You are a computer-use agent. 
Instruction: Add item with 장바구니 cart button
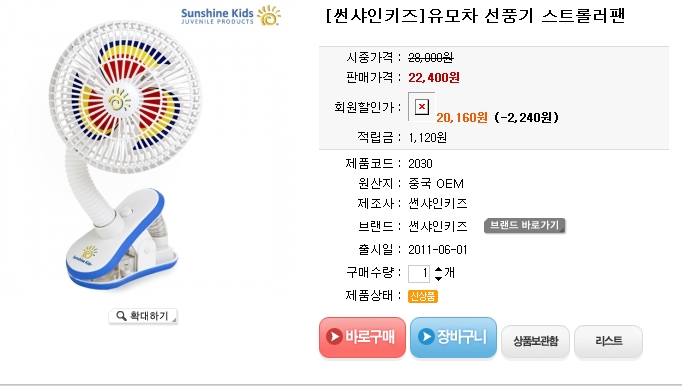[453, 337]
